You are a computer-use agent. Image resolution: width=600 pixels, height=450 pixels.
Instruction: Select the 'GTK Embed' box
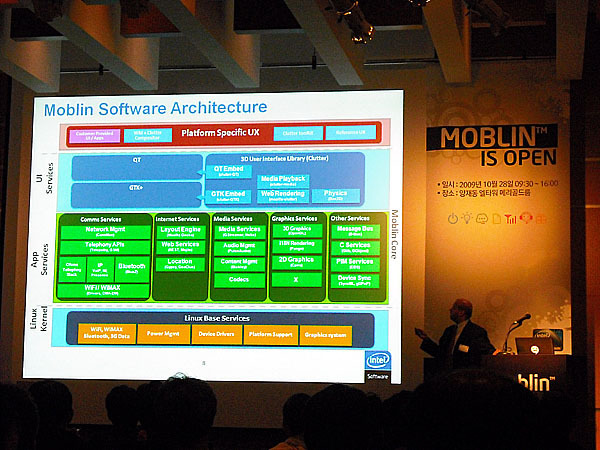coord(228,196)
